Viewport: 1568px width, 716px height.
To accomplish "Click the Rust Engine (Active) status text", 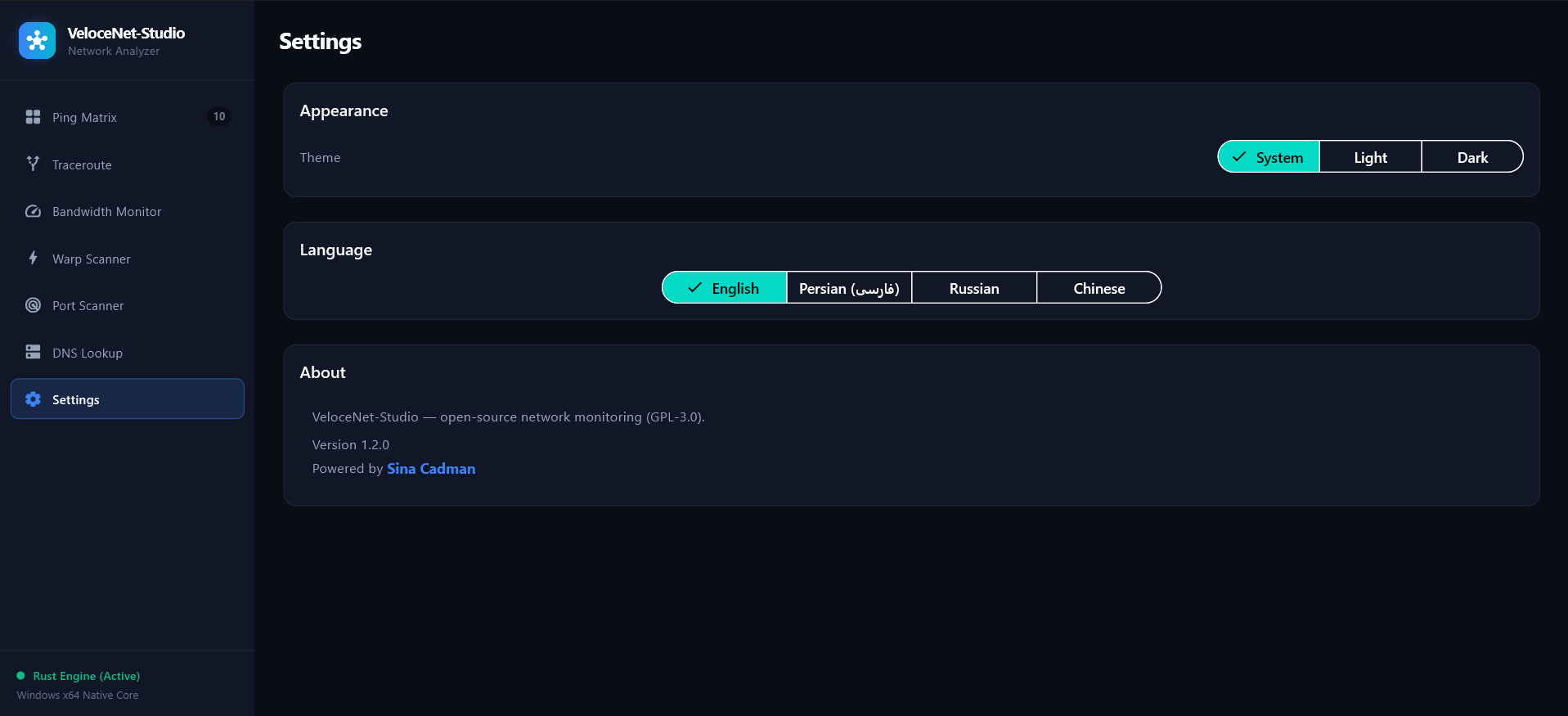I will pyautogui.click(x=87, y=676).
